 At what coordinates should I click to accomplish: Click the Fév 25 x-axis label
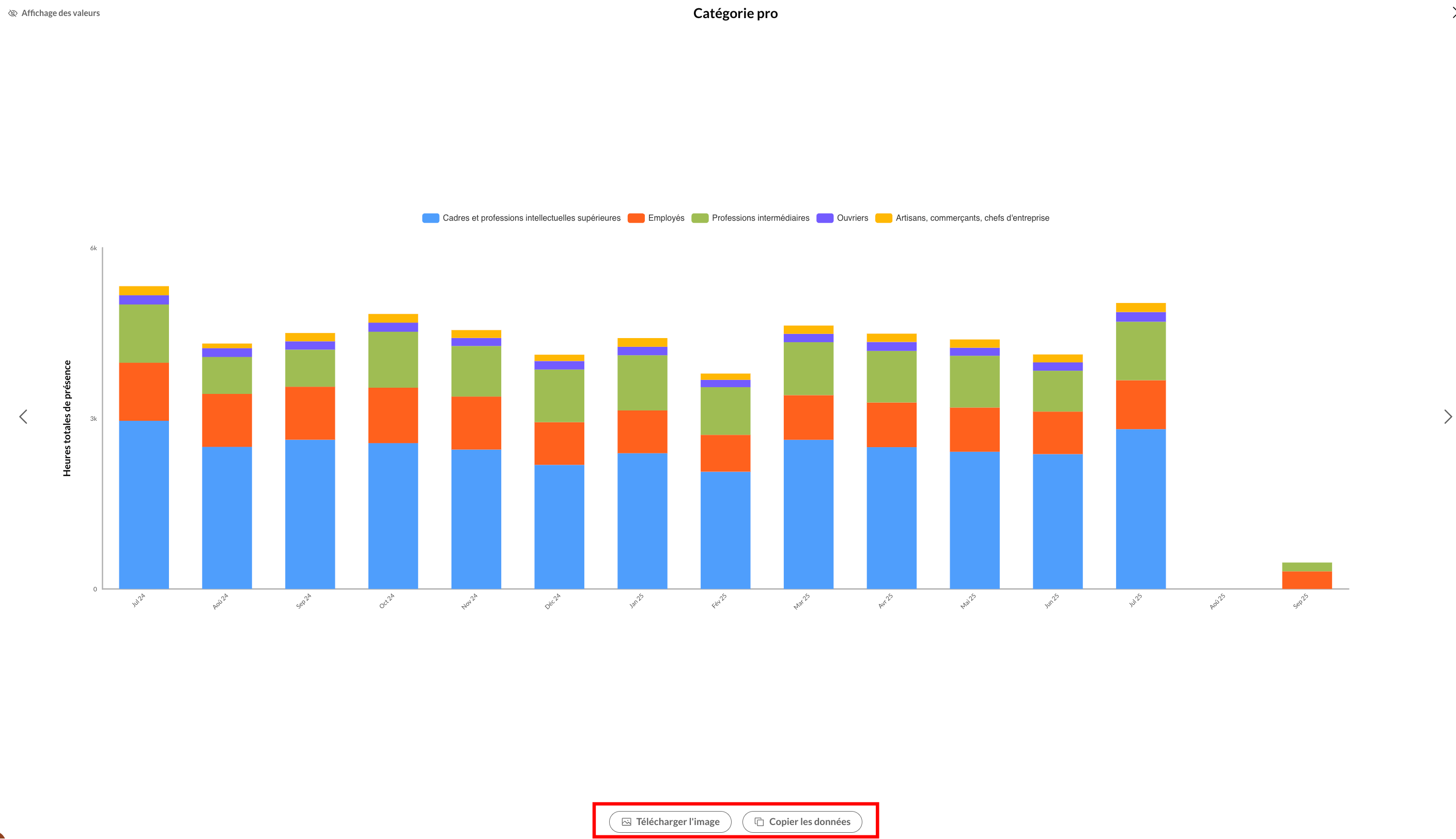tap(719, 601)
